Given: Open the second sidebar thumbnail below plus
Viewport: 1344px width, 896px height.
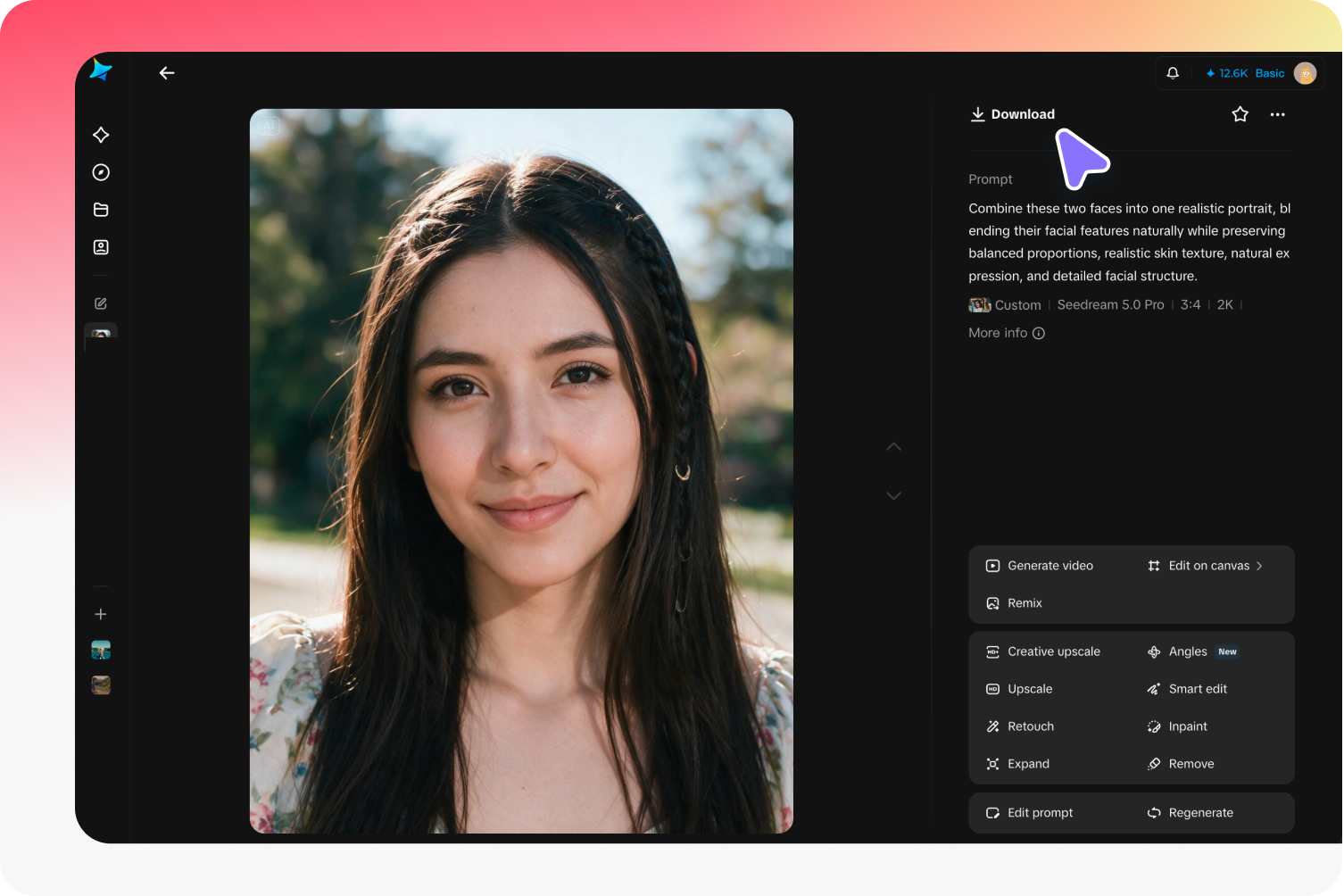Looking at the screenshot, I should pos(101,685).
